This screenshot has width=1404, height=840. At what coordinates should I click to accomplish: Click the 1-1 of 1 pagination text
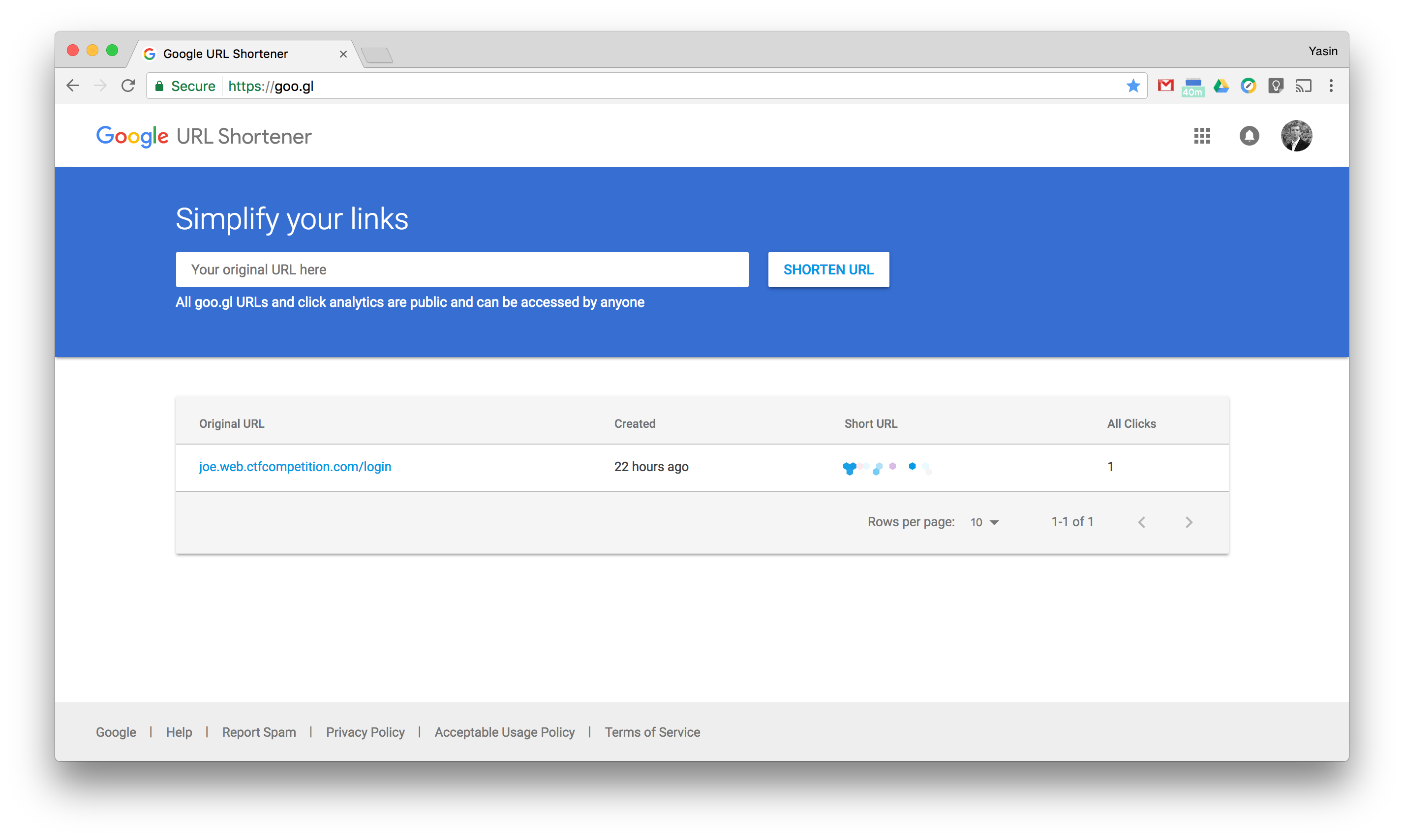[x=1072, y=522]
